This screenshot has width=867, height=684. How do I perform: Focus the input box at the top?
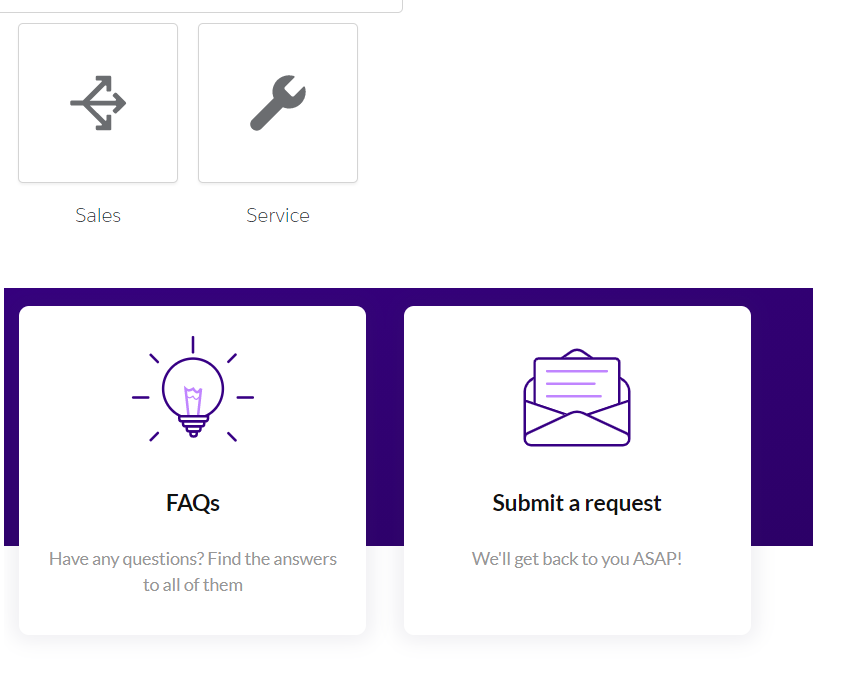pos(200,5)
